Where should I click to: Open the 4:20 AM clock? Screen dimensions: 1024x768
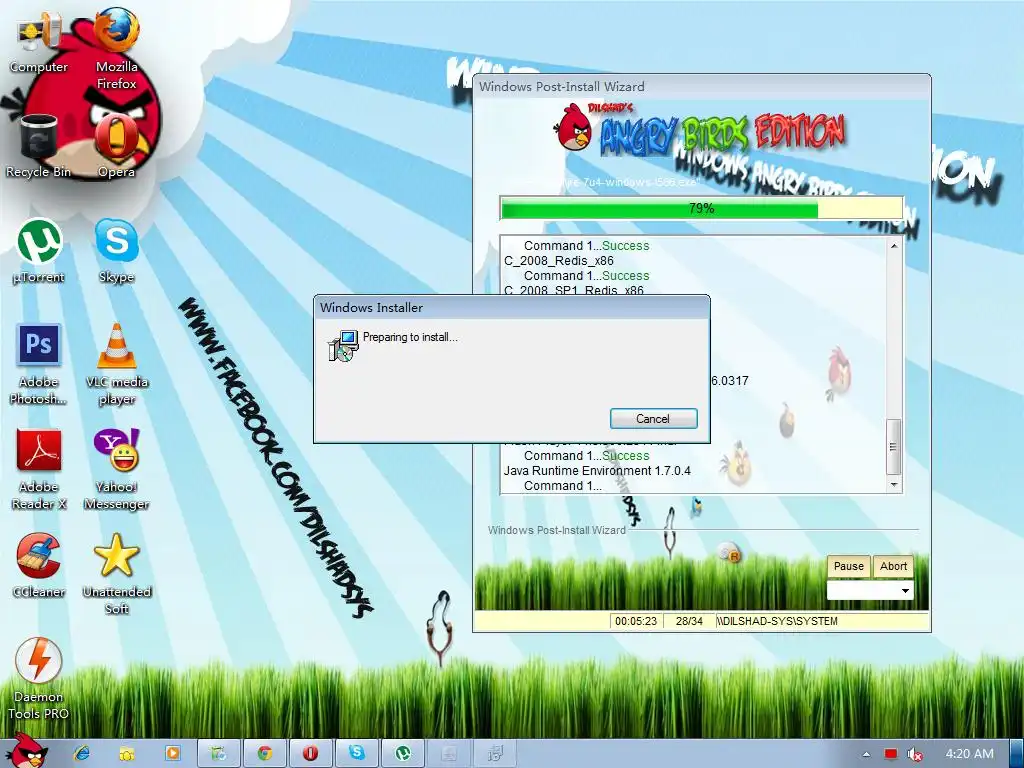[x=969, y=754]
